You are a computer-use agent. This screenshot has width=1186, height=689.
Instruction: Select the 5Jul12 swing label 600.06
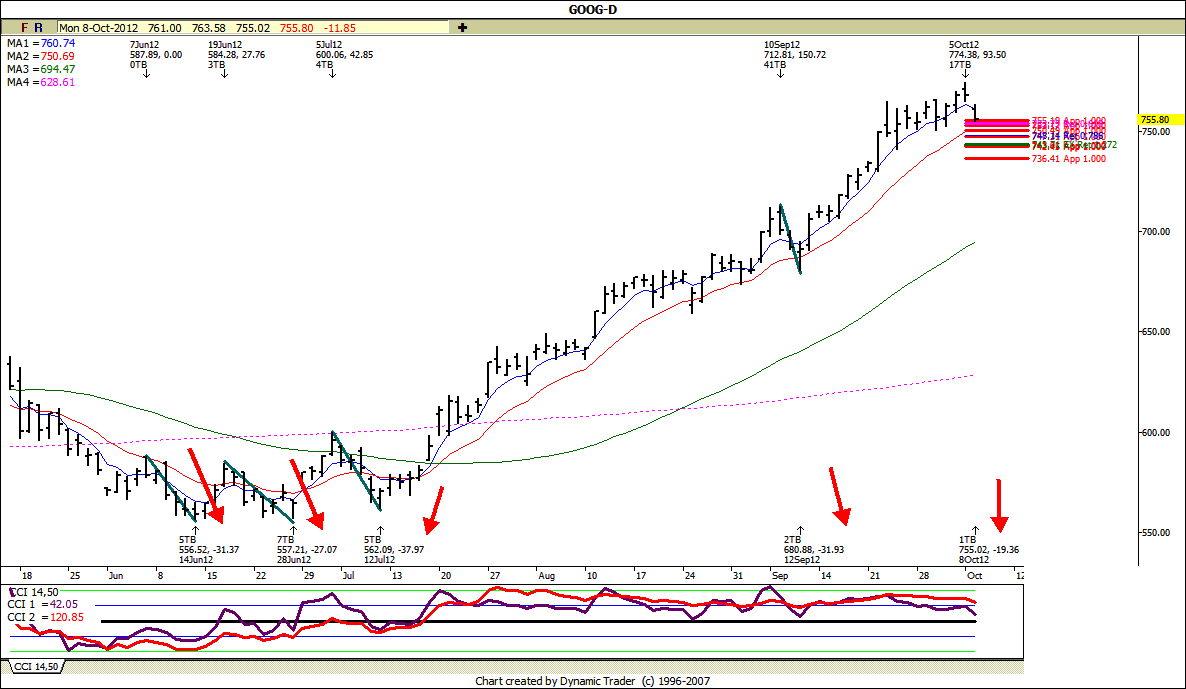344,54
